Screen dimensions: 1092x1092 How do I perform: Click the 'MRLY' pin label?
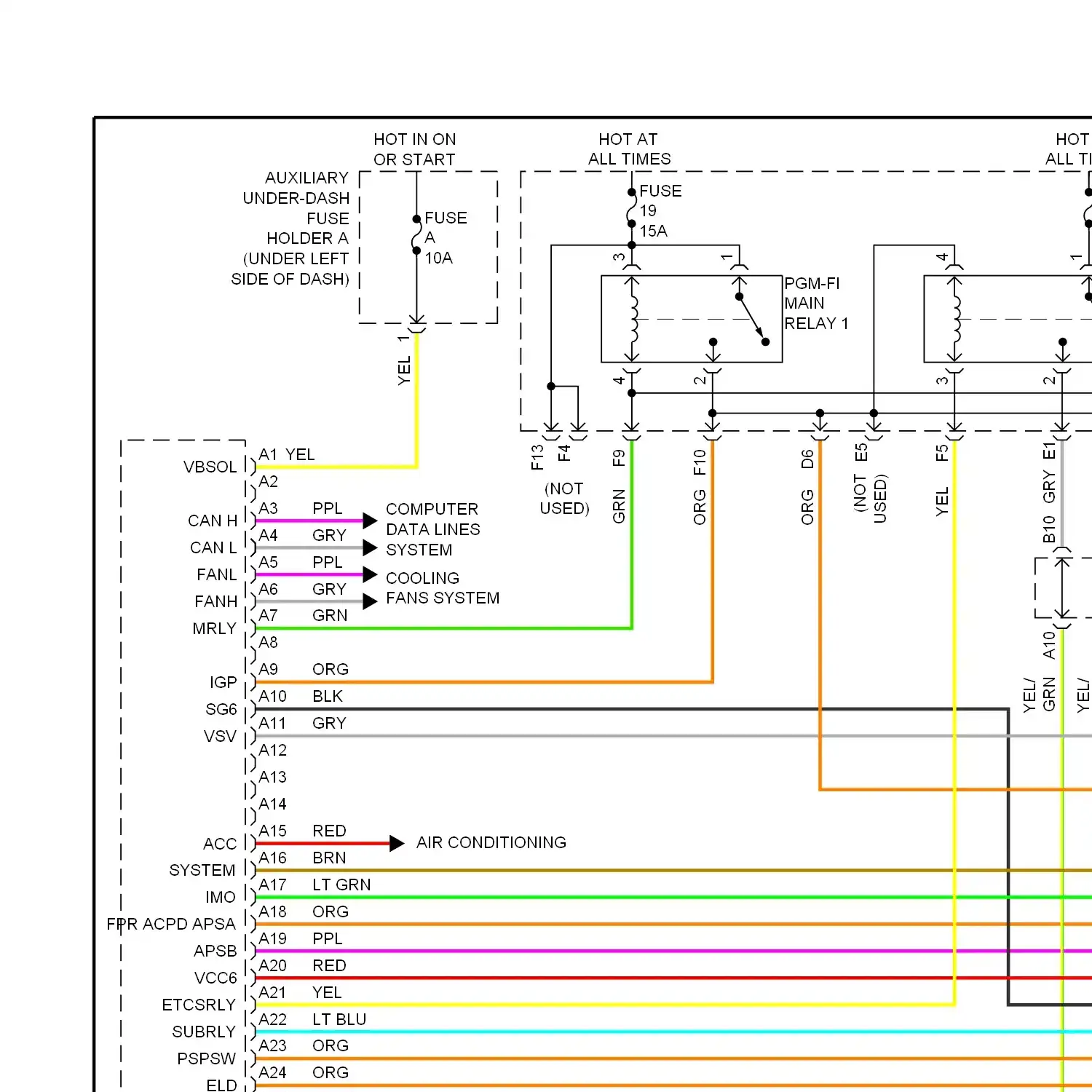coord(215,629)
